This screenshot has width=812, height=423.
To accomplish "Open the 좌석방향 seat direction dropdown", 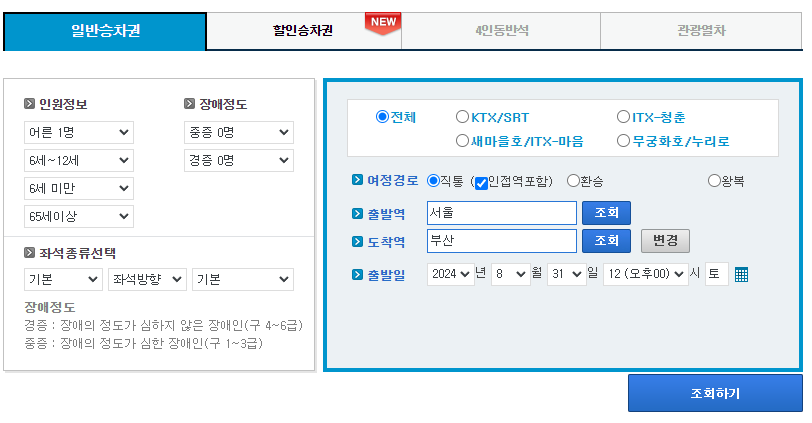I will coord(147,280).
